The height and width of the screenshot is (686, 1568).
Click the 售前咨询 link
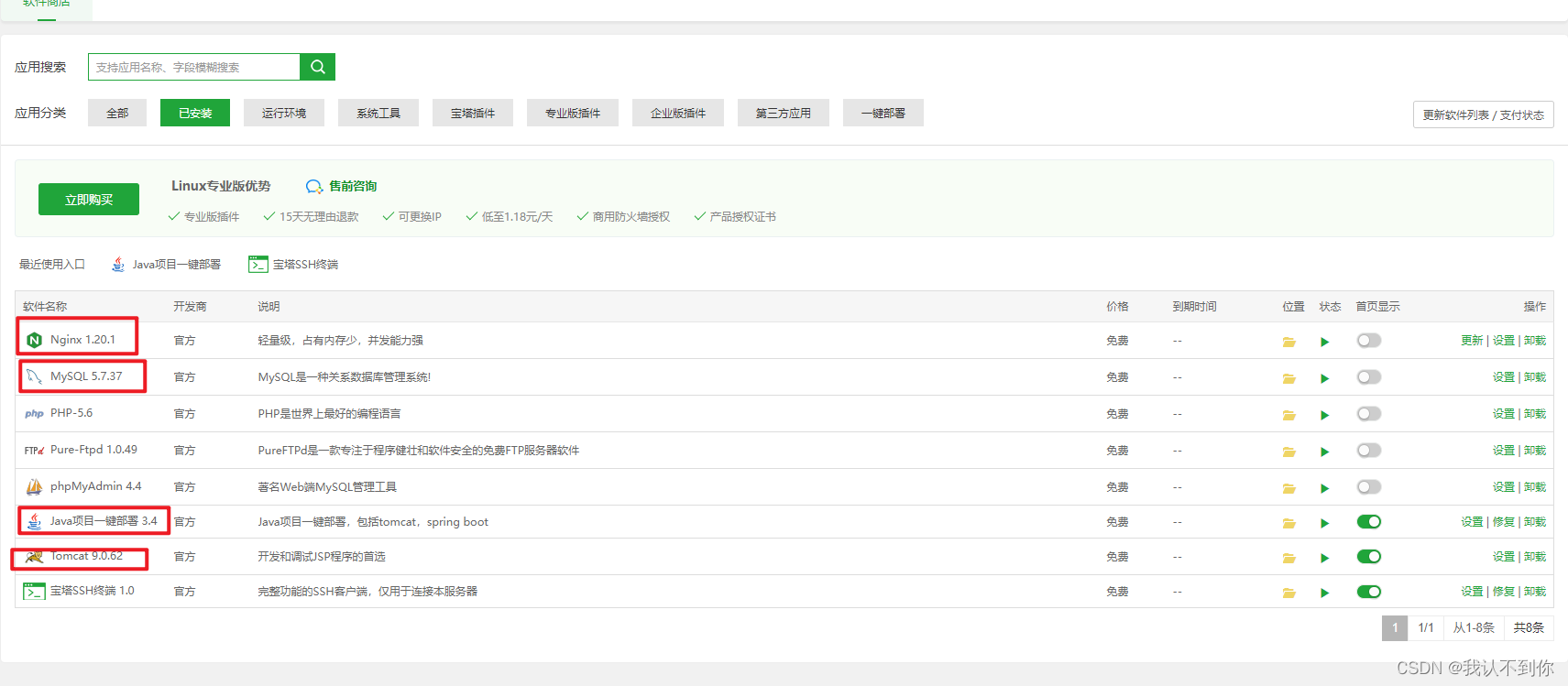click(353, 186)
